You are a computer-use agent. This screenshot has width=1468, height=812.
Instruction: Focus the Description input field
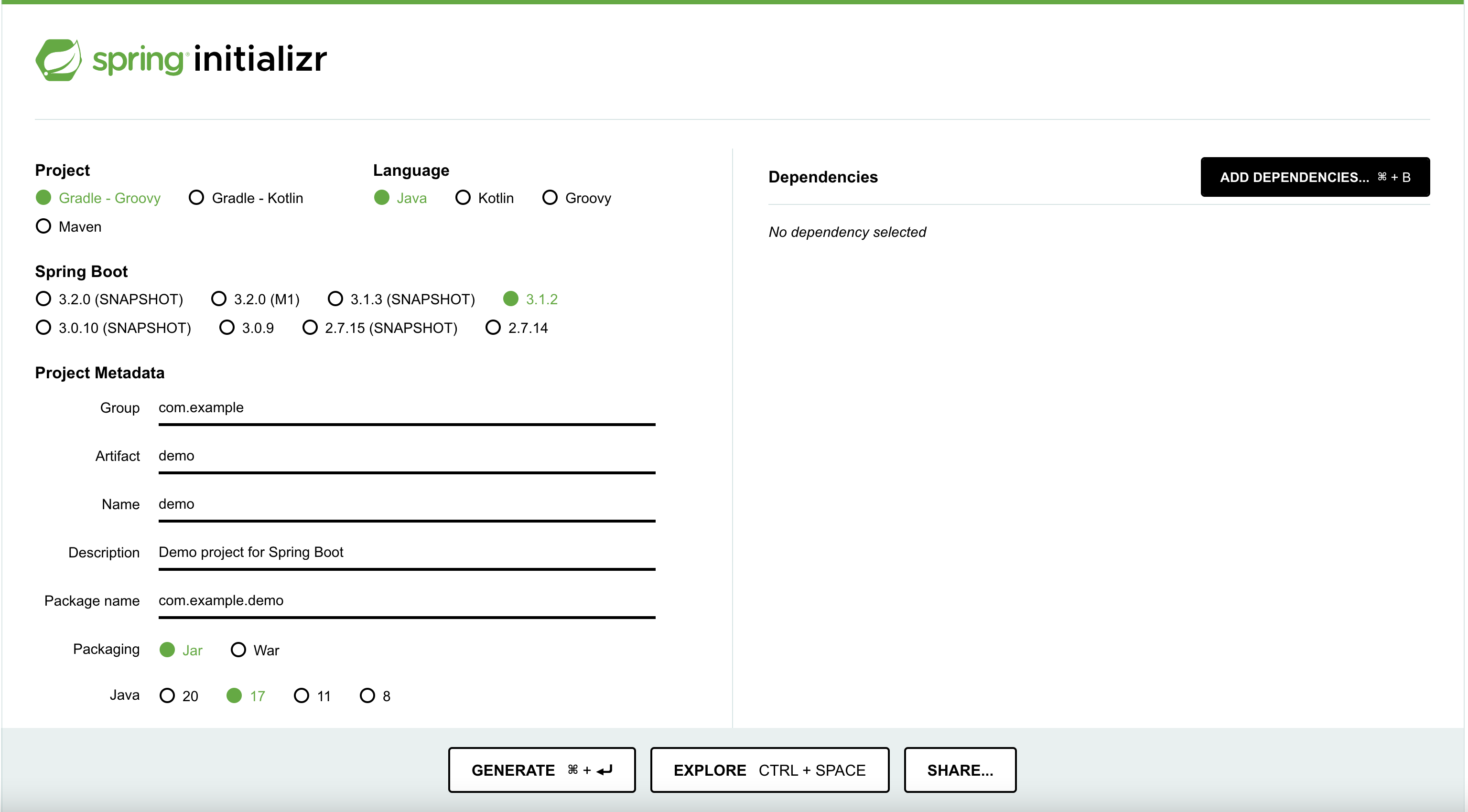tap(406, 552)
